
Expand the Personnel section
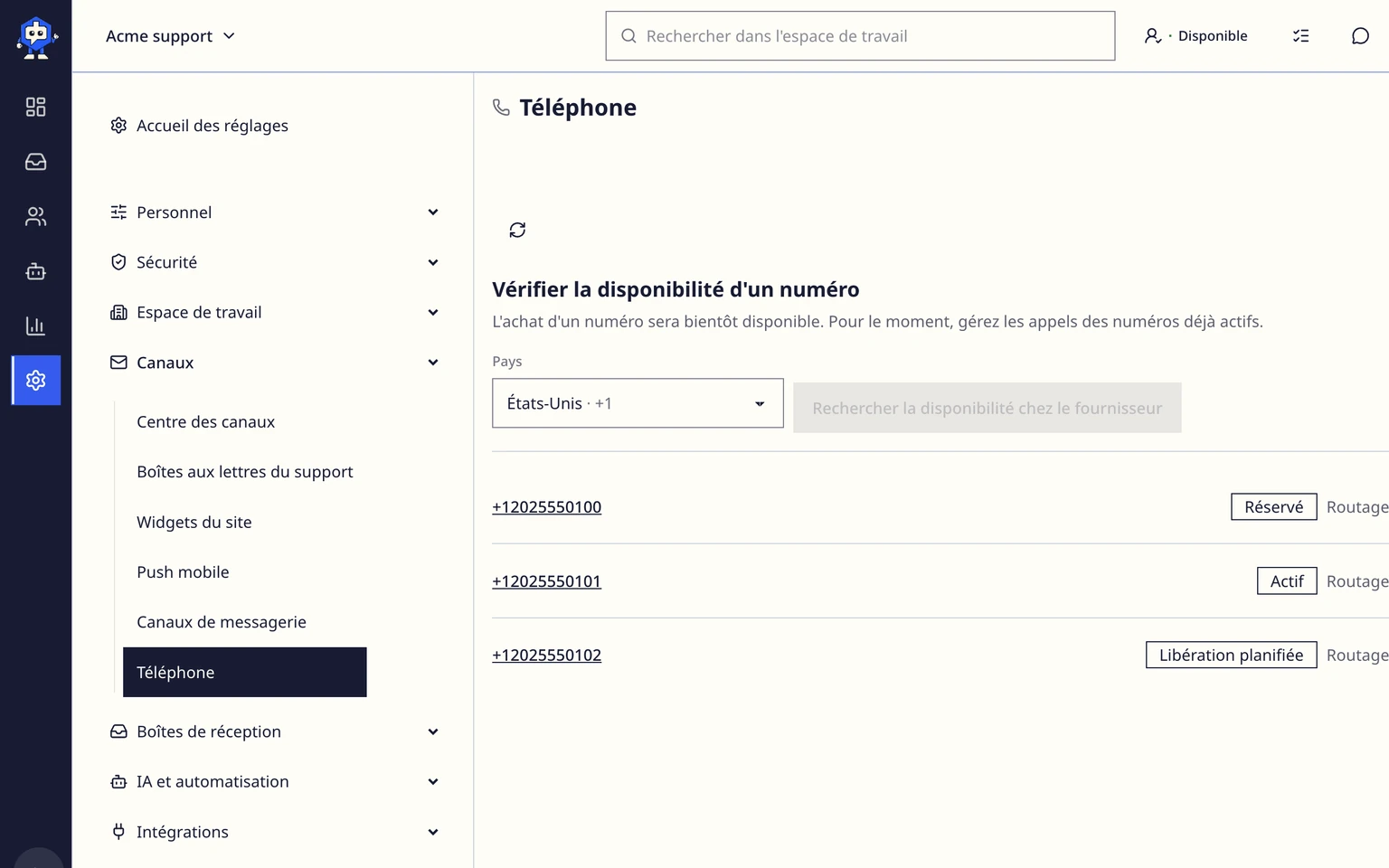pyautogui.click(x=274, y=212)
